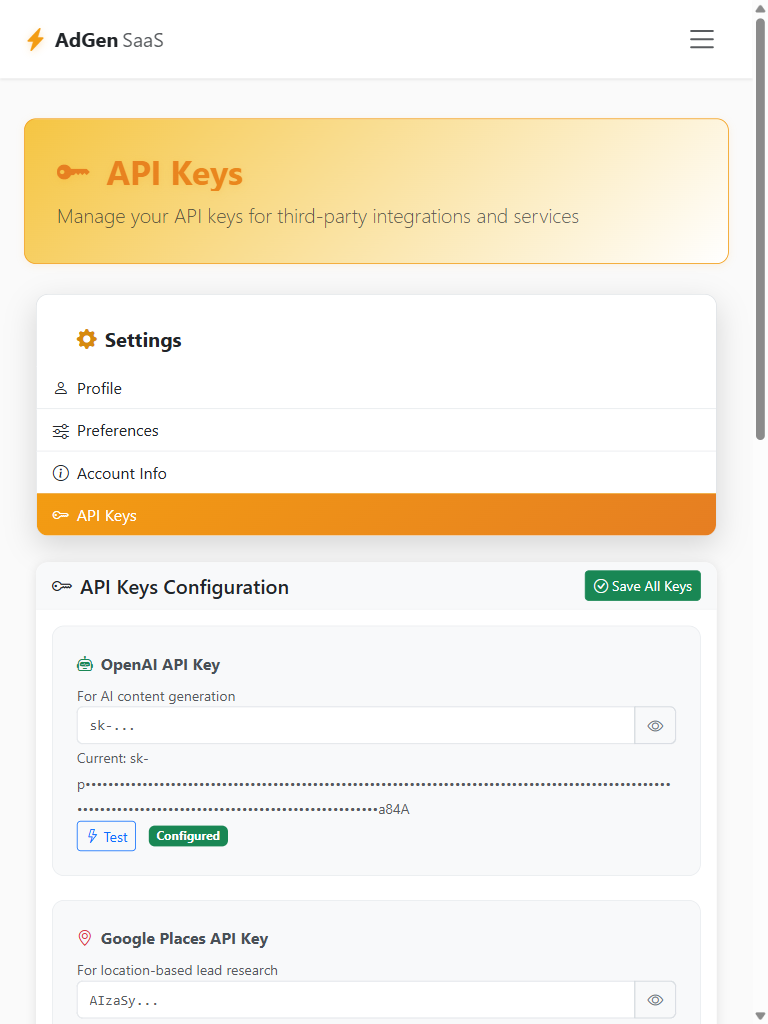The width and height of the screenshot is (768, 1024).
Task: Click the Preferences sliders icon
Action: coord(61,431)
